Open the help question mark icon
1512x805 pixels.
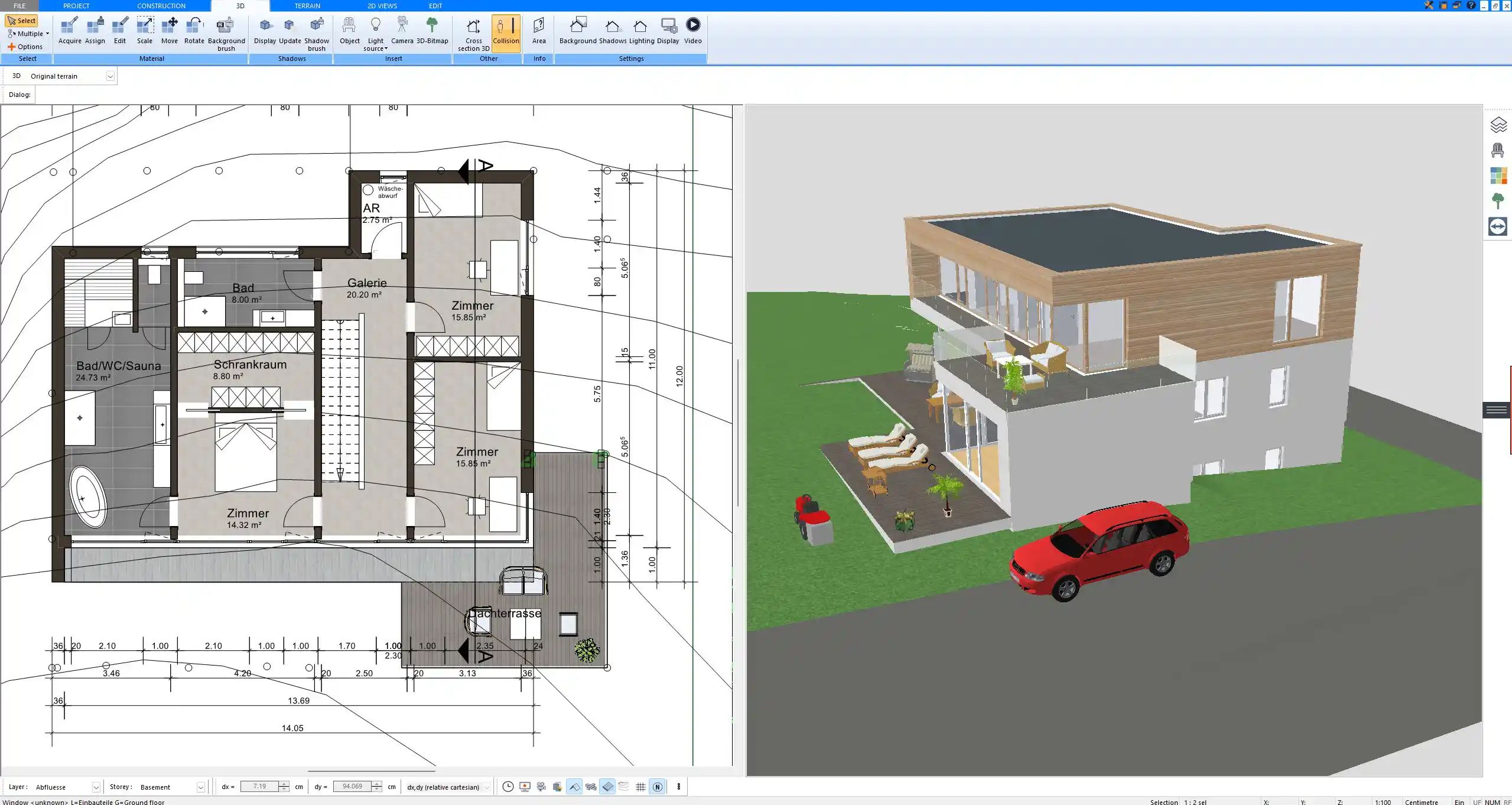point(1471,5)
